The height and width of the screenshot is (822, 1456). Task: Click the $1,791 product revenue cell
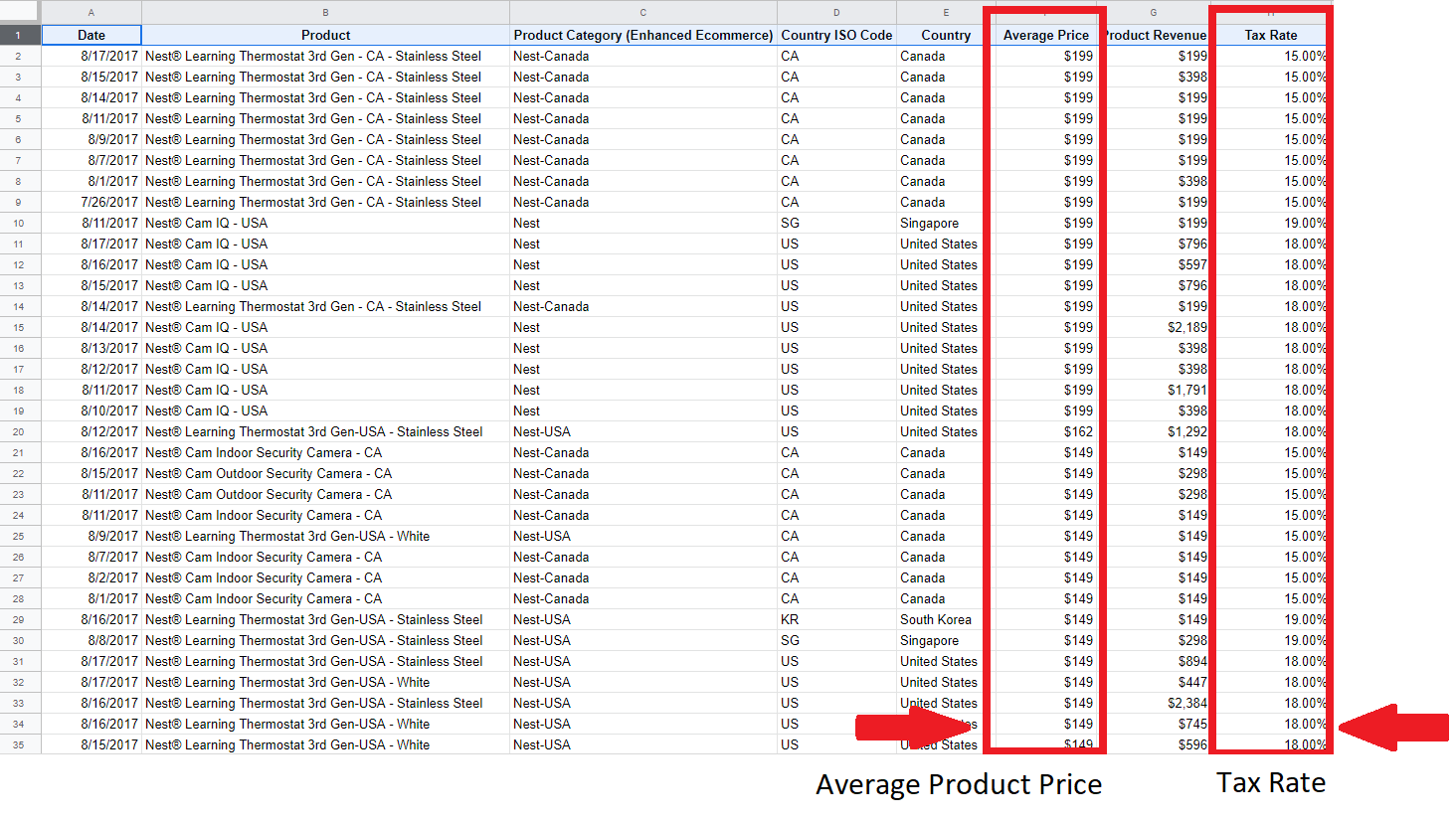click(1154, 390)
